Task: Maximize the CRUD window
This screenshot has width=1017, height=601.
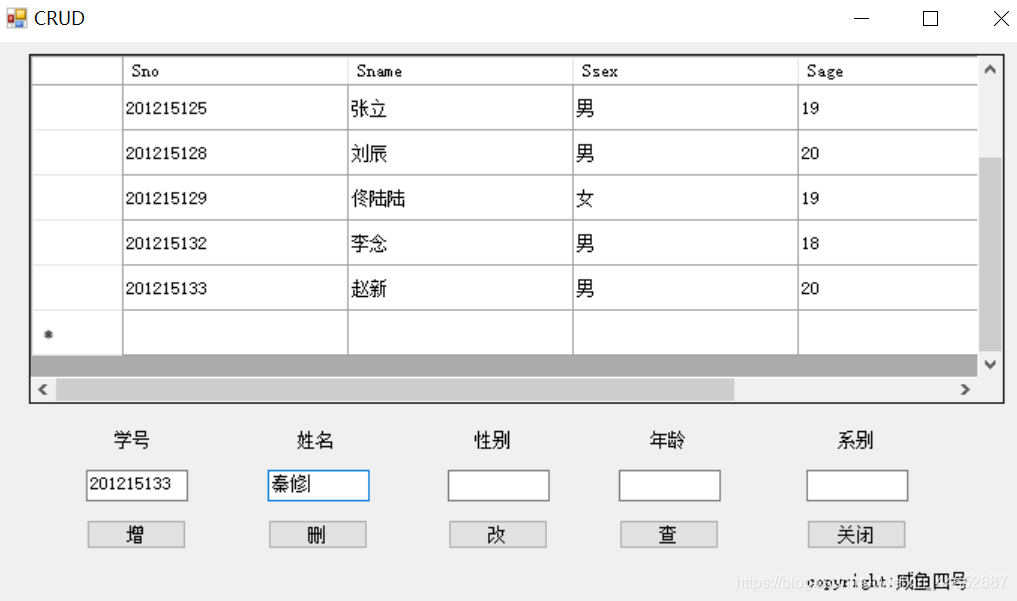Action: pyautogui.click(x=930, y=18)
